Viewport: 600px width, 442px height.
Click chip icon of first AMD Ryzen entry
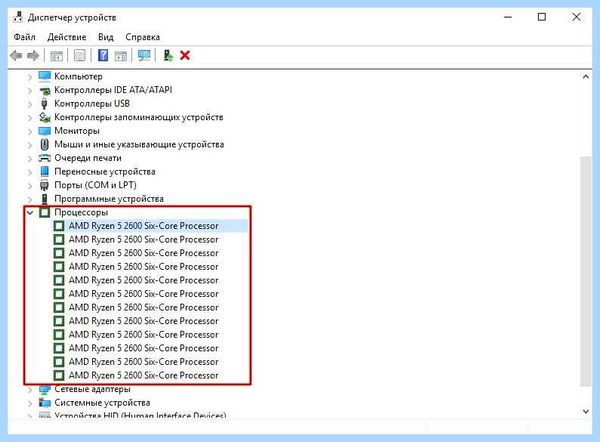click(59, 226)
